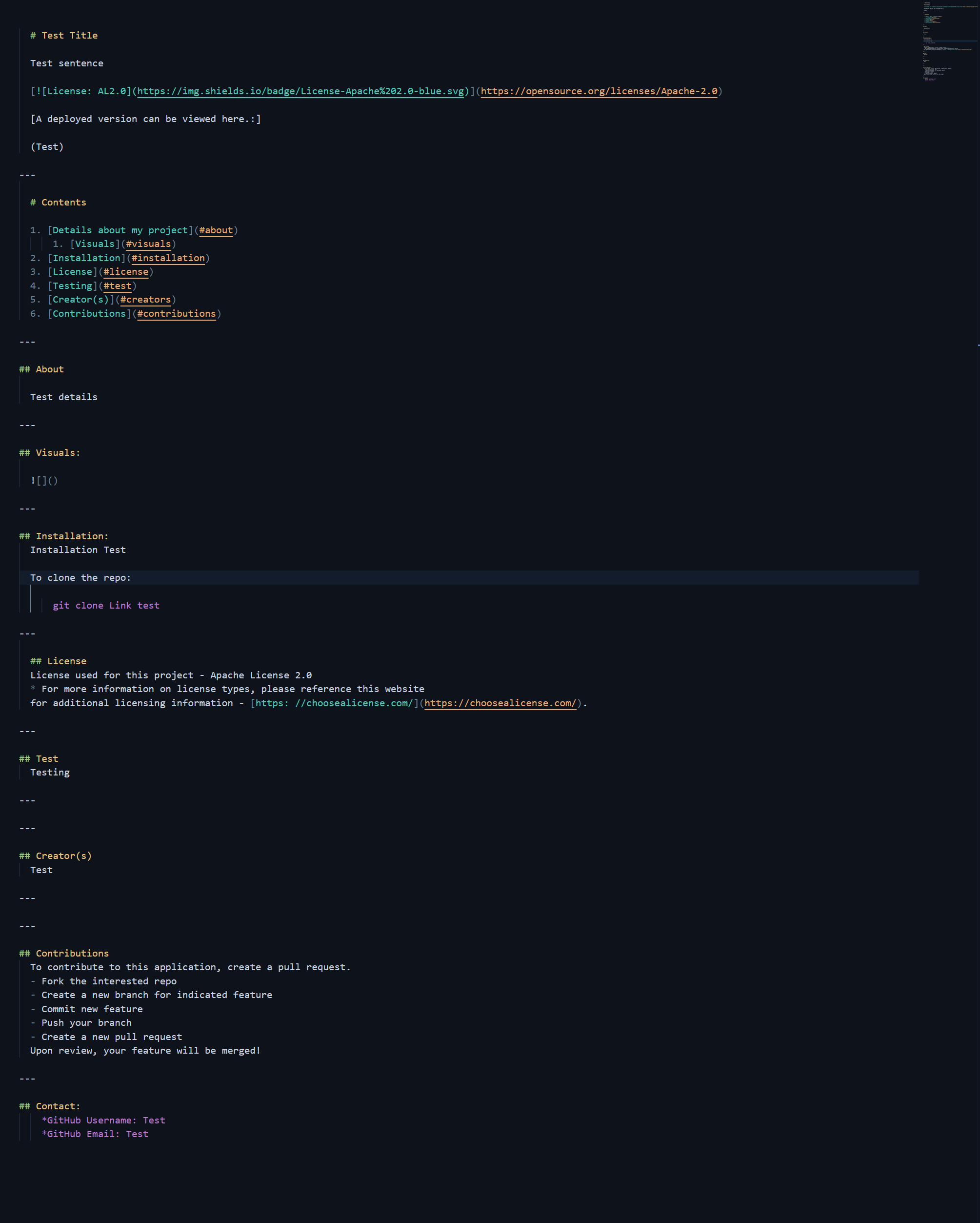Click the 'Installation Test' text
Screen dimensions: 980x1223
[78, 550]
